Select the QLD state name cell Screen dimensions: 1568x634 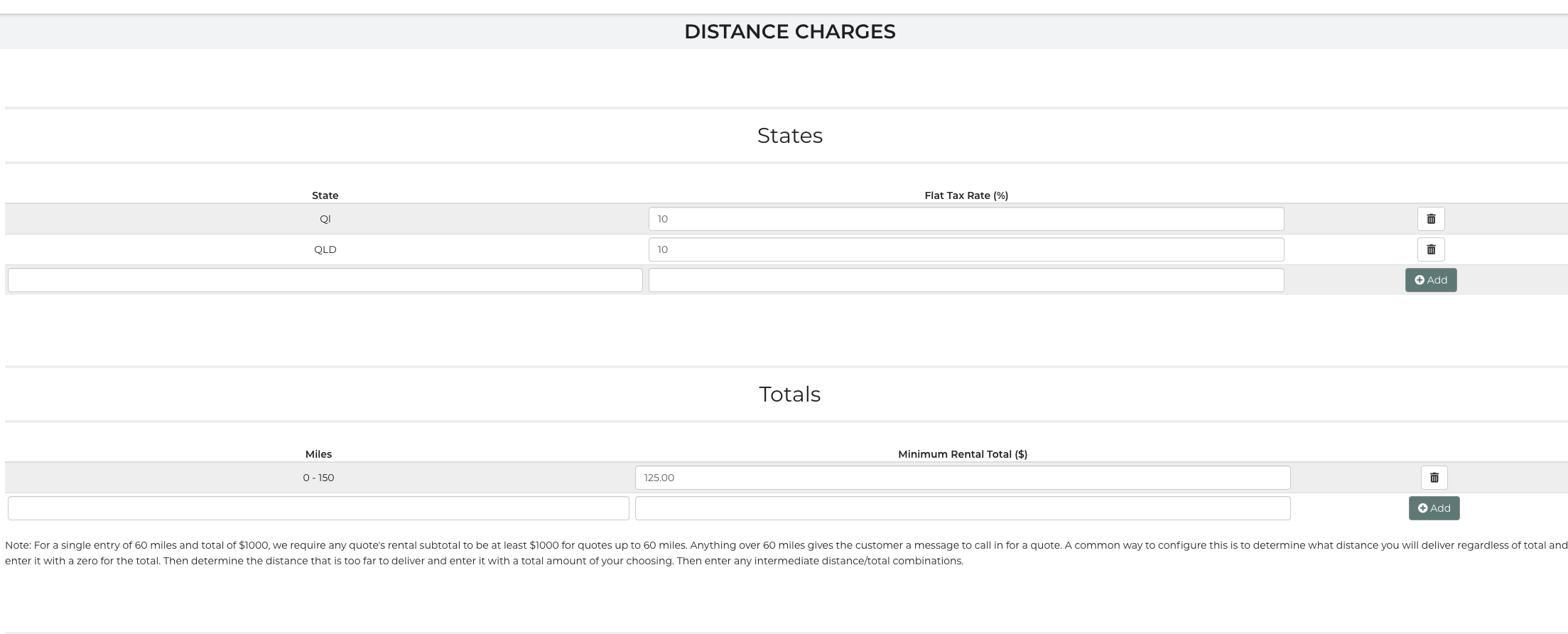point(325,249)
